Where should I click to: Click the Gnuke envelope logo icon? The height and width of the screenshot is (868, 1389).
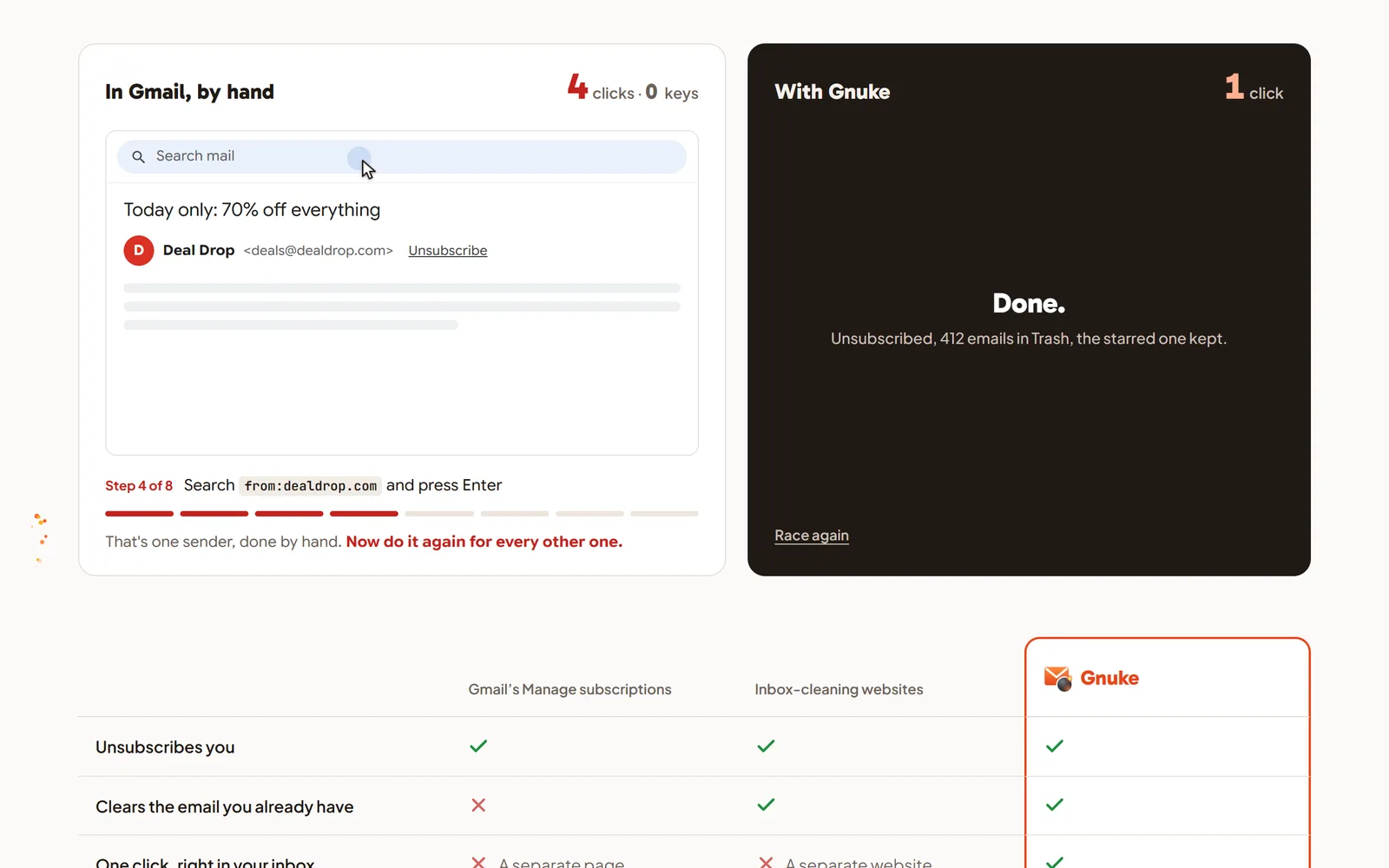point(1057,678)
